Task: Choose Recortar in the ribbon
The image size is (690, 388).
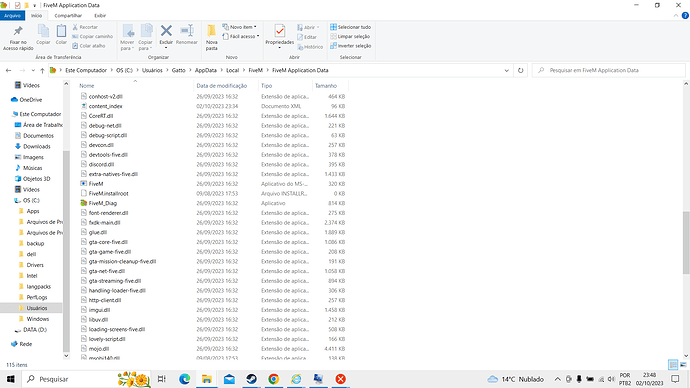Action: coord(85,27)
